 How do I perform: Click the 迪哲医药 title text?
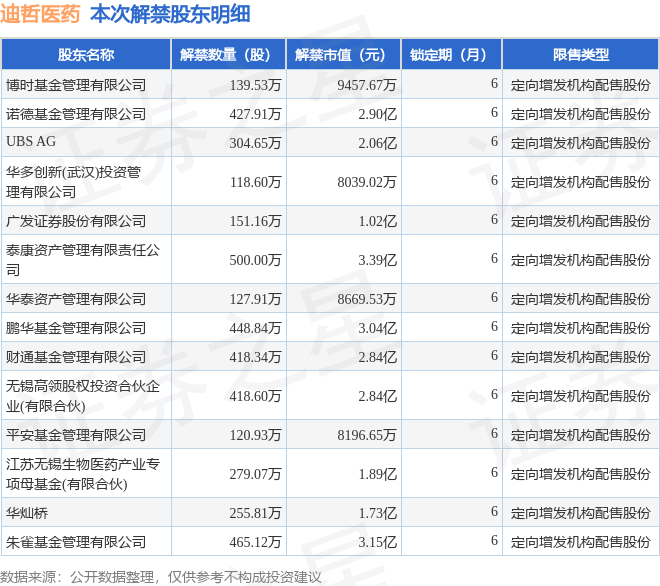[40, 14]
